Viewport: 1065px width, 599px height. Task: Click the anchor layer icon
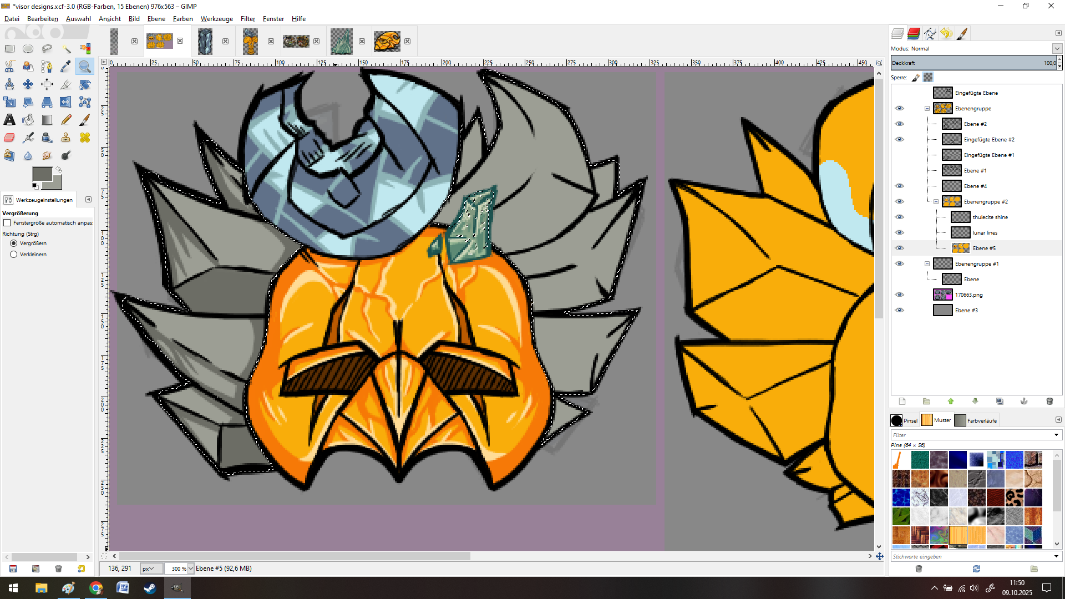[1023, 401]
